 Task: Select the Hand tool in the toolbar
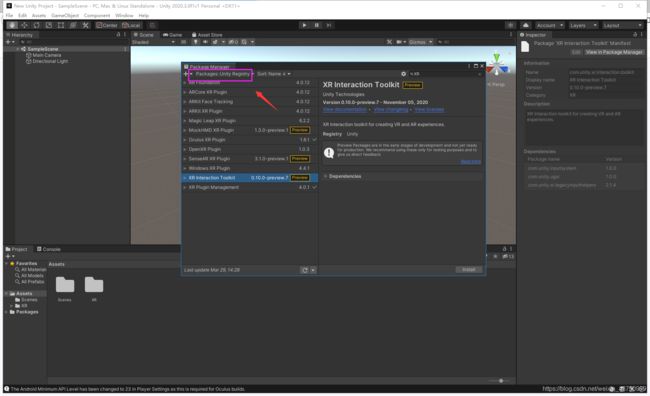click(x=12, y=25)
